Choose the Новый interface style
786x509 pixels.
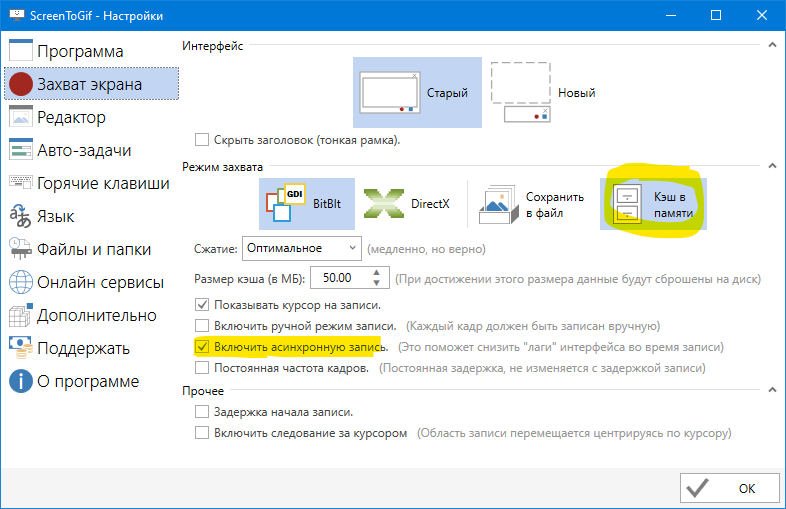pos(544,92)
